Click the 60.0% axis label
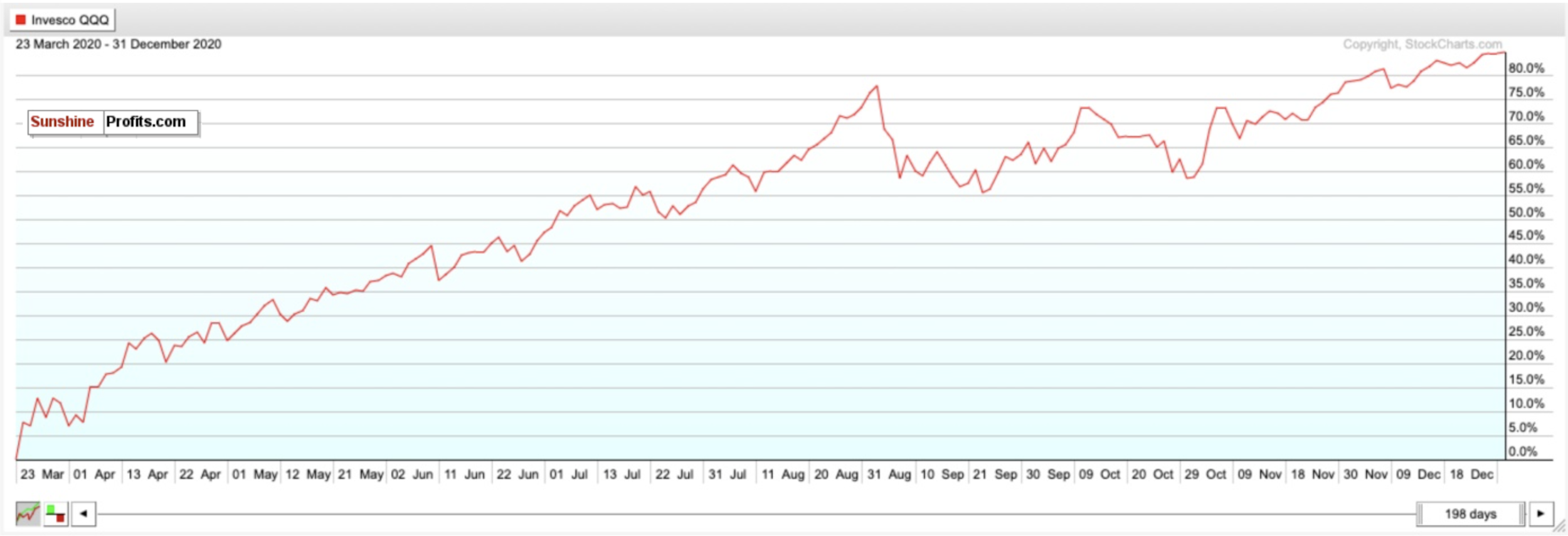This screenshot has height=536, width=1568. [x=1526, y=164]
